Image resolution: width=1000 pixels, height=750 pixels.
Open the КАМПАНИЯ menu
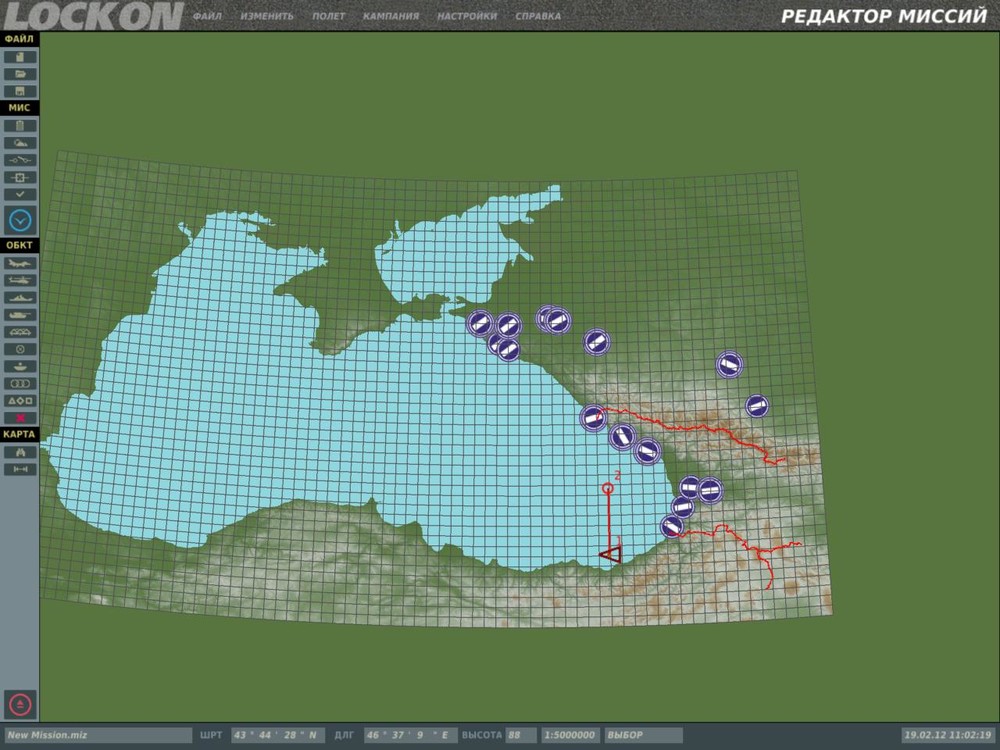(x=391, y=16)
